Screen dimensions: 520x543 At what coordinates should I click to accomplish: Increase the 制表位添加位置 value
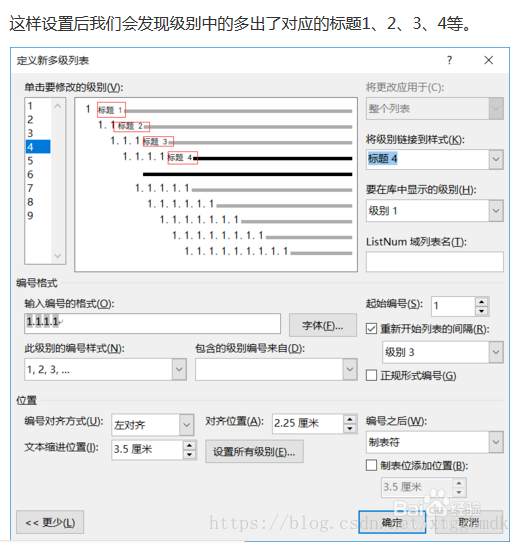(459, 483)
